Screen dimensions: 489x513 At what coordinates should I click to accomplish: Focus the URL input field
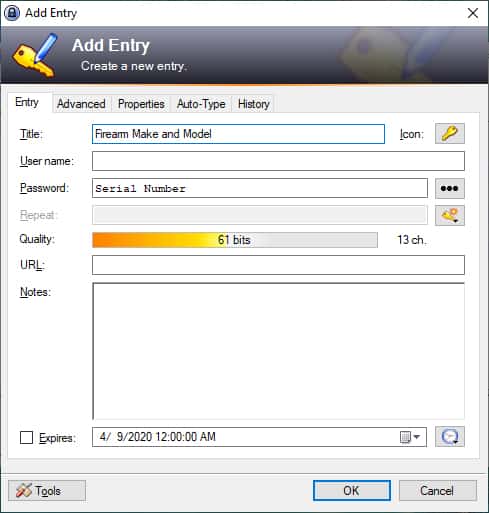click(x=278, y=265)
